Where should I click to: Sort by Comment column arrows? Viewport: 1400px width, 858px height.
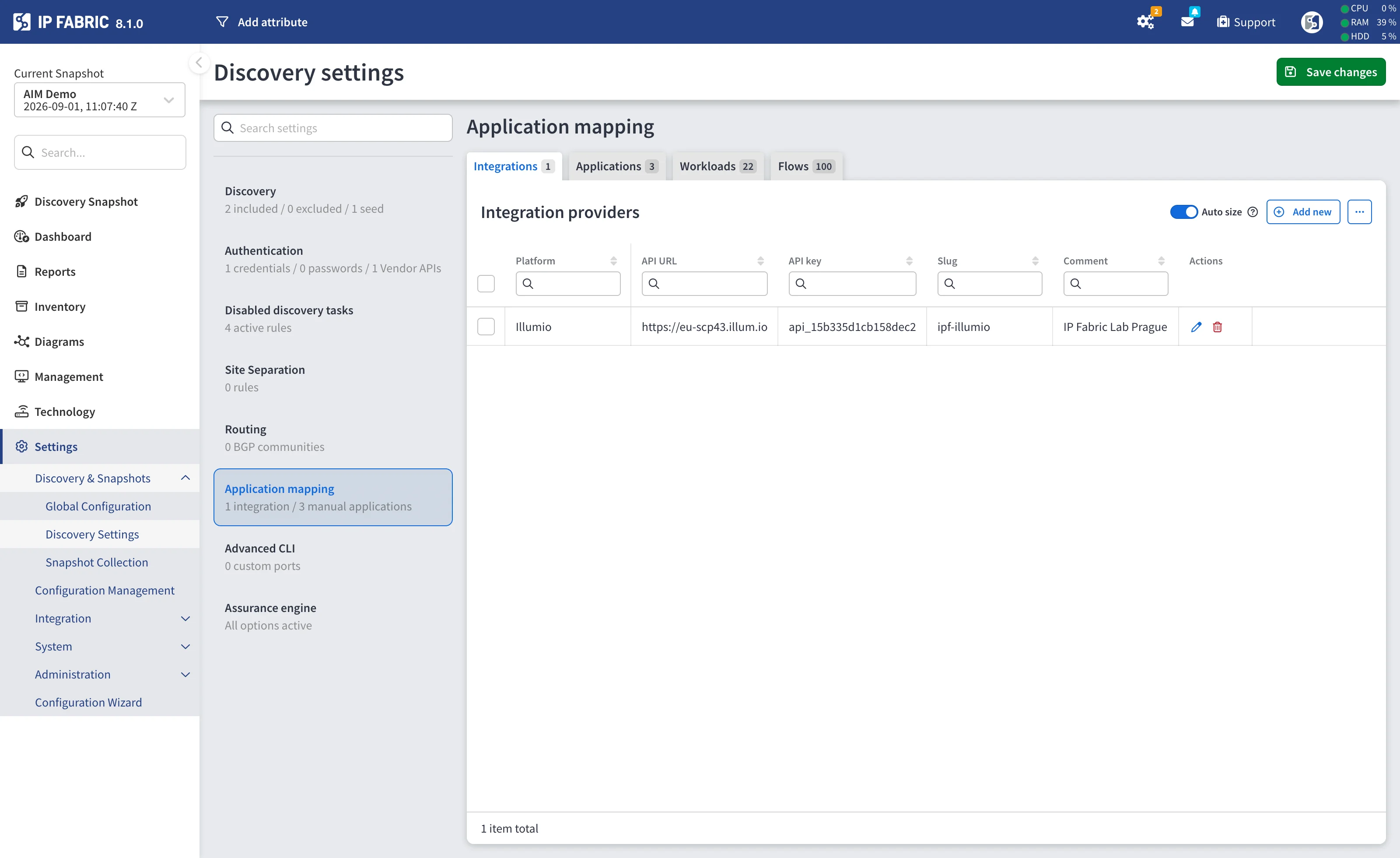tap(1162, 260)
